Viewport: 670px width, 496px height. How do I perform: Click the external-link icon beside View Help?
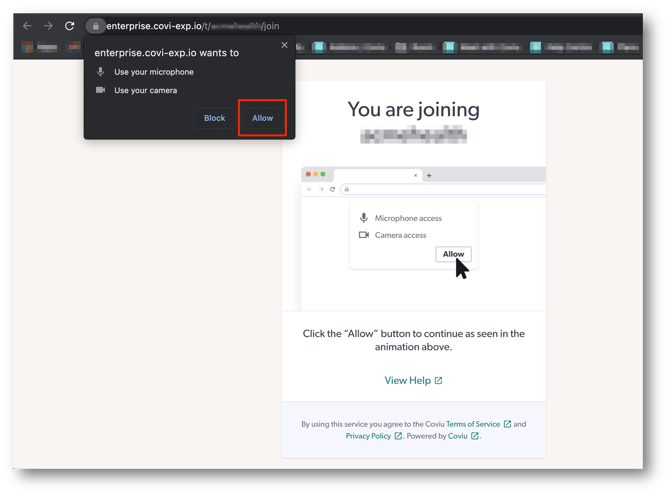438,380
